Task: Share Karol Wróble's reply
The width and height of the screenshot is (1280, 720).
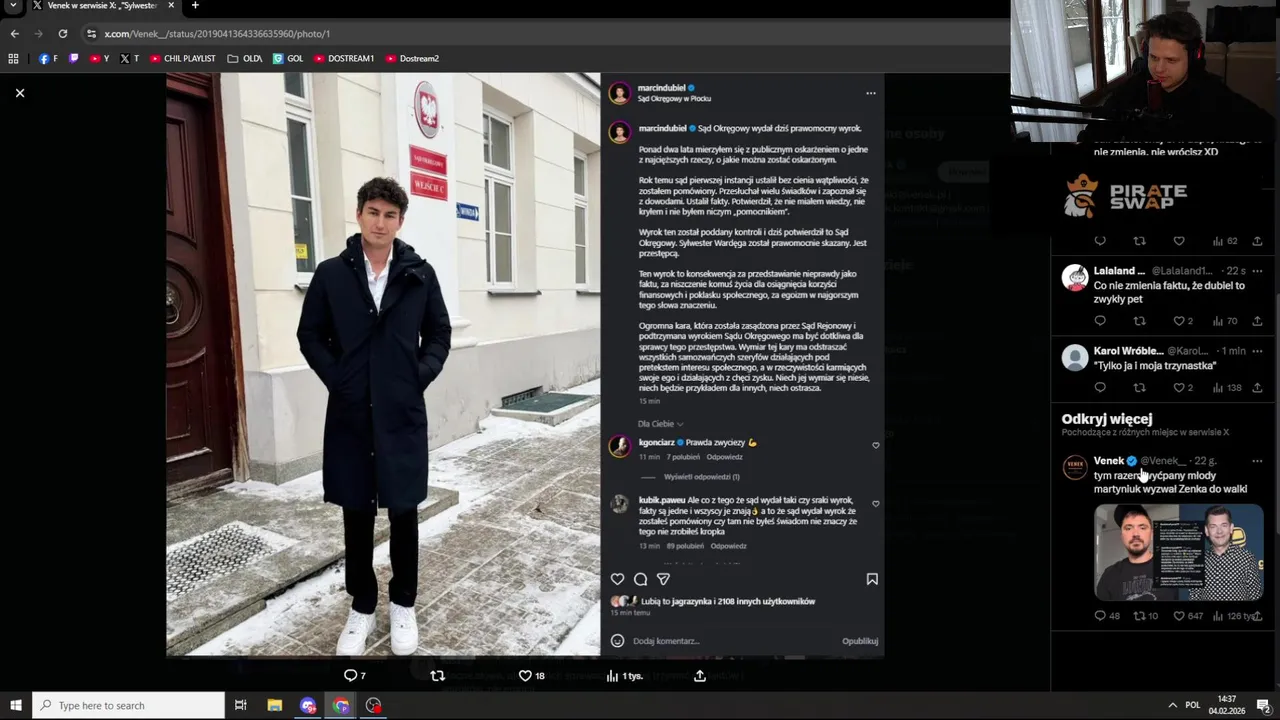Action: [1257, 387]
